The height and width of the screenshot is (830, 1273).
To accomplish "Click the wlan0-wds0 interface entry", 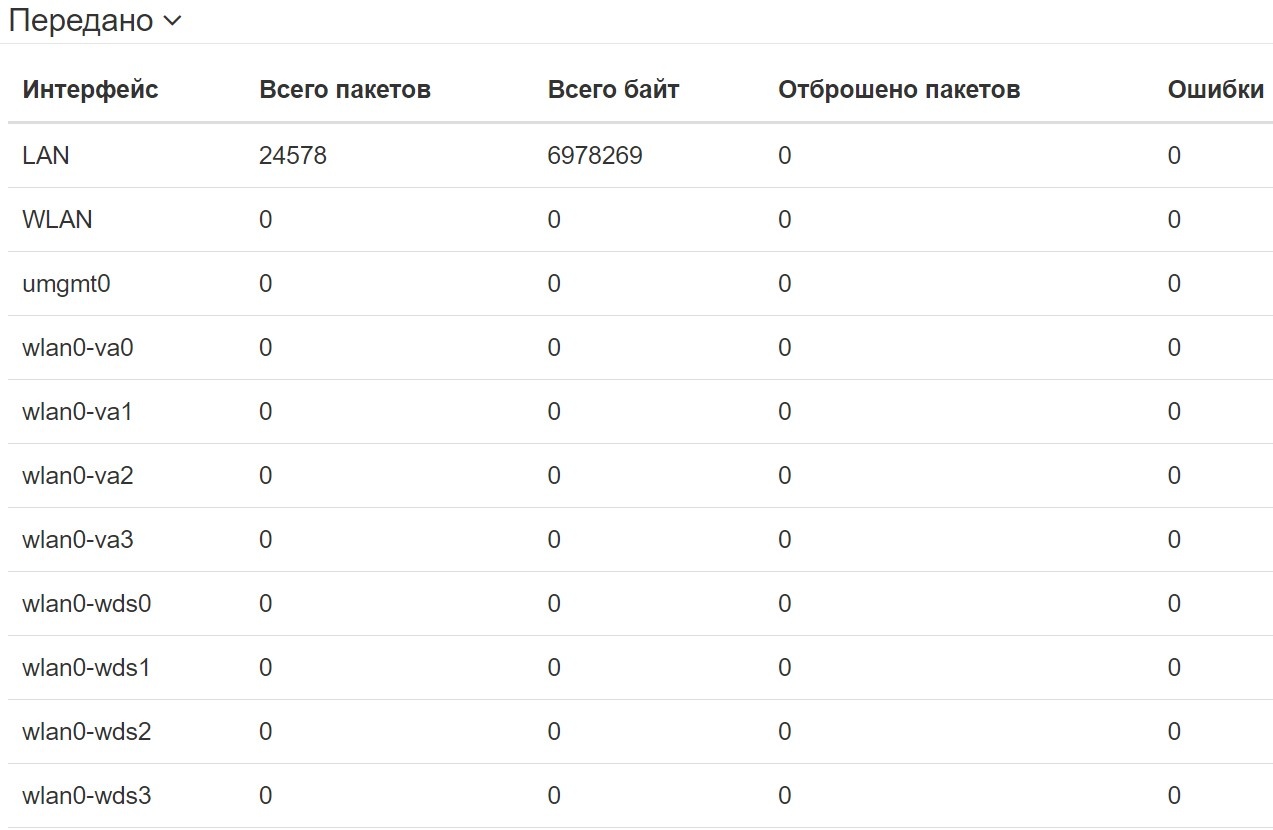I will point(86,603).
